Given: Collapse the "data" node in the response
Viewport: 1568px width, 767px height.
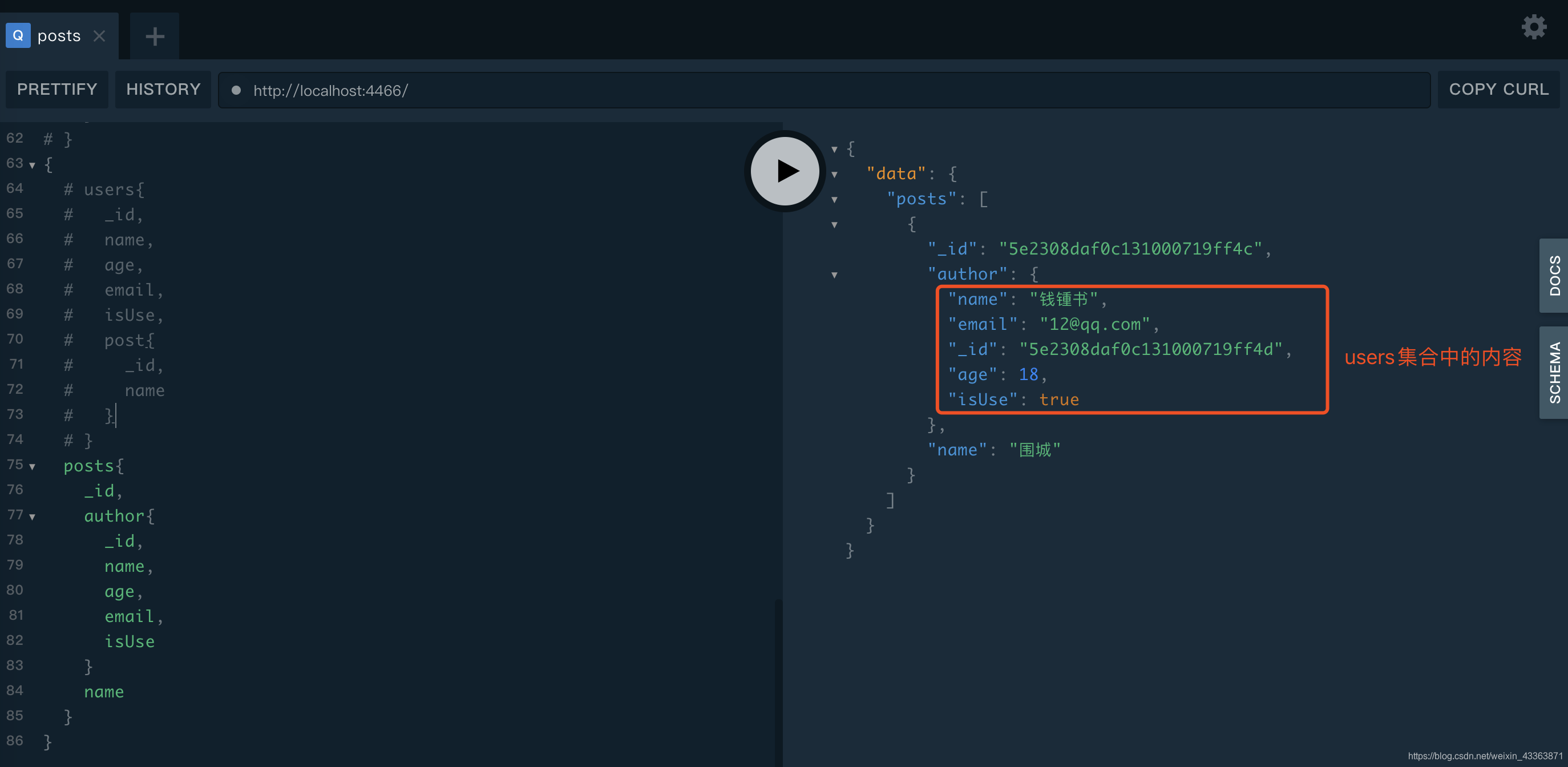Looking at the screenshot, I should point(835,175).
